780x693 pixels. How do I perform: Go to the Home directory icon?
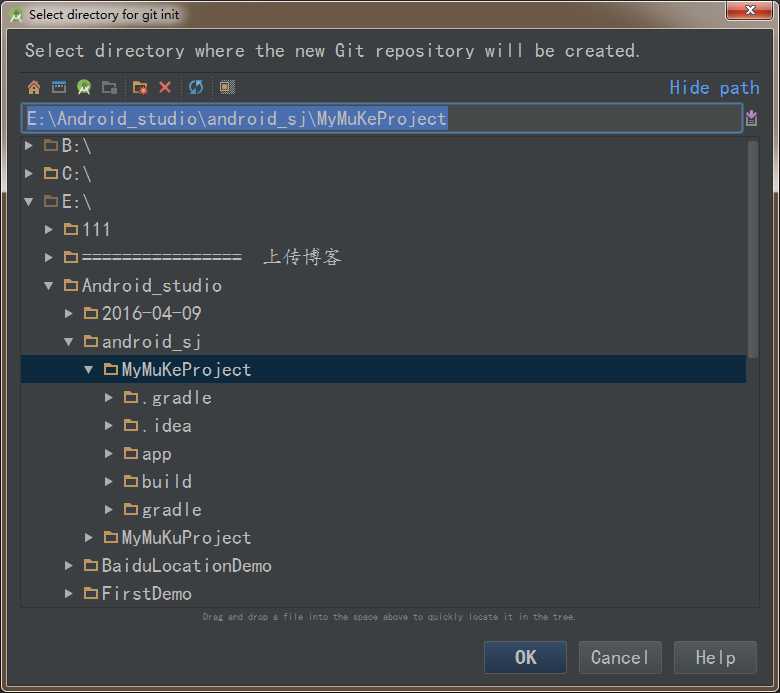(x=34, y=88)
